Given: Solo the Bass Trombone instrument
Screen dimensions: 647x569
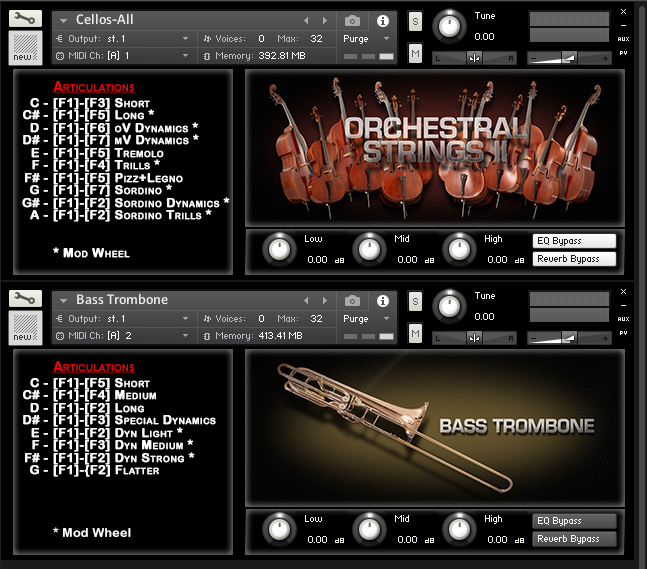Looking at the screenshot, I should [x=415, y=302].
